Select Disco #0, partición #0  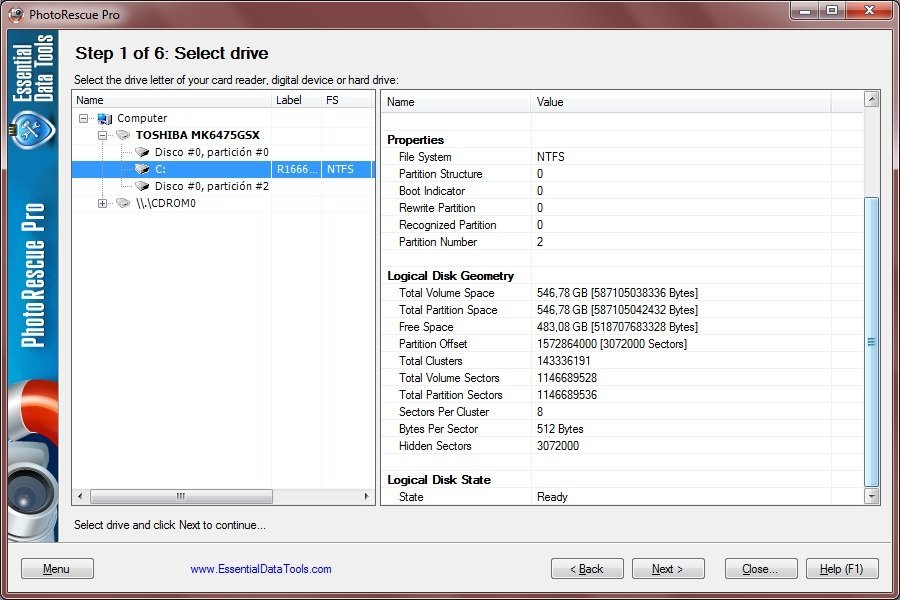(211, 152)
